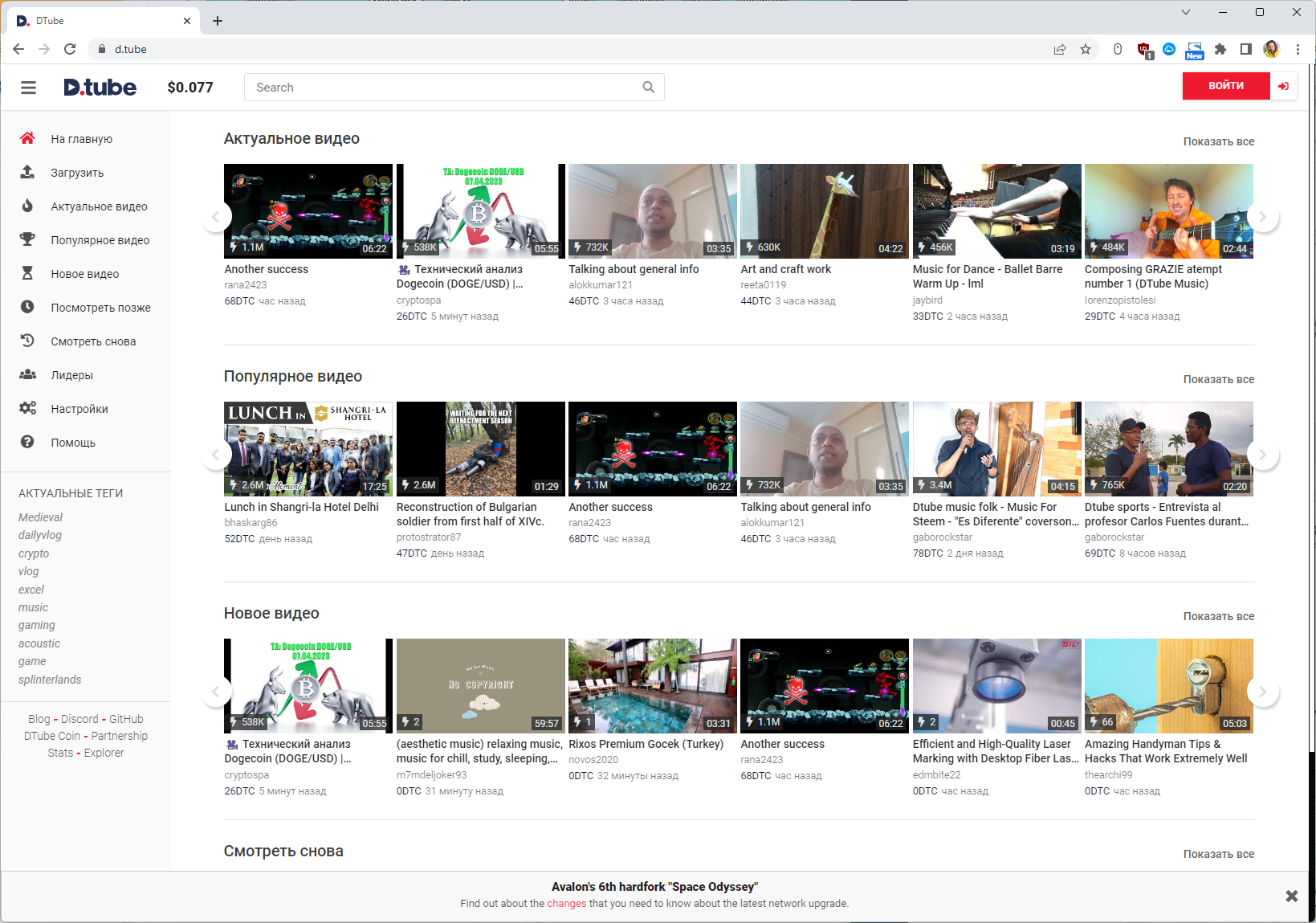Screen dimensions: 1316x923
Task: Open the splinterlands tag
Action: (50, 680)
